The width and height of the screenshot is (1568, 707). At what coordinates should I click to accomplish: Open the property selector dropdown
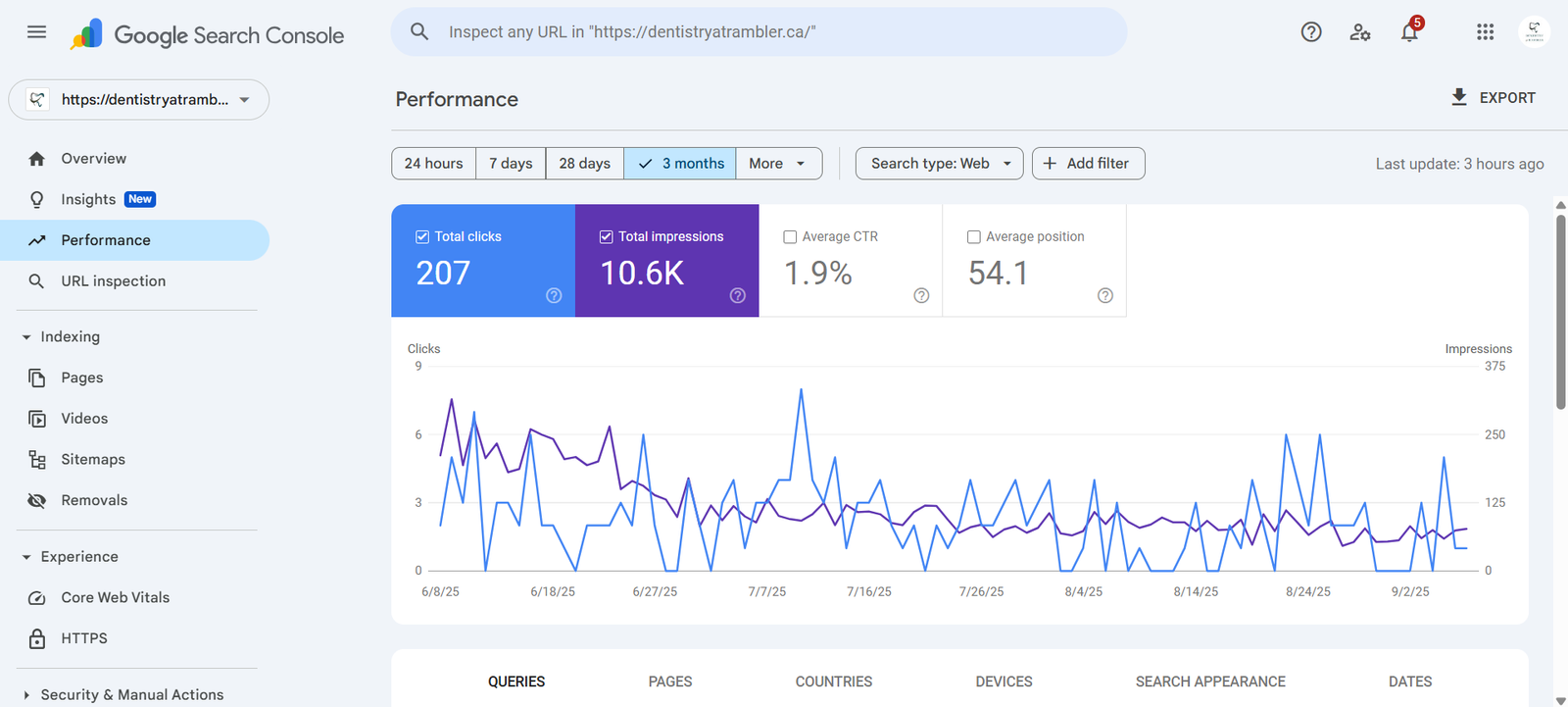click(139, 100)
